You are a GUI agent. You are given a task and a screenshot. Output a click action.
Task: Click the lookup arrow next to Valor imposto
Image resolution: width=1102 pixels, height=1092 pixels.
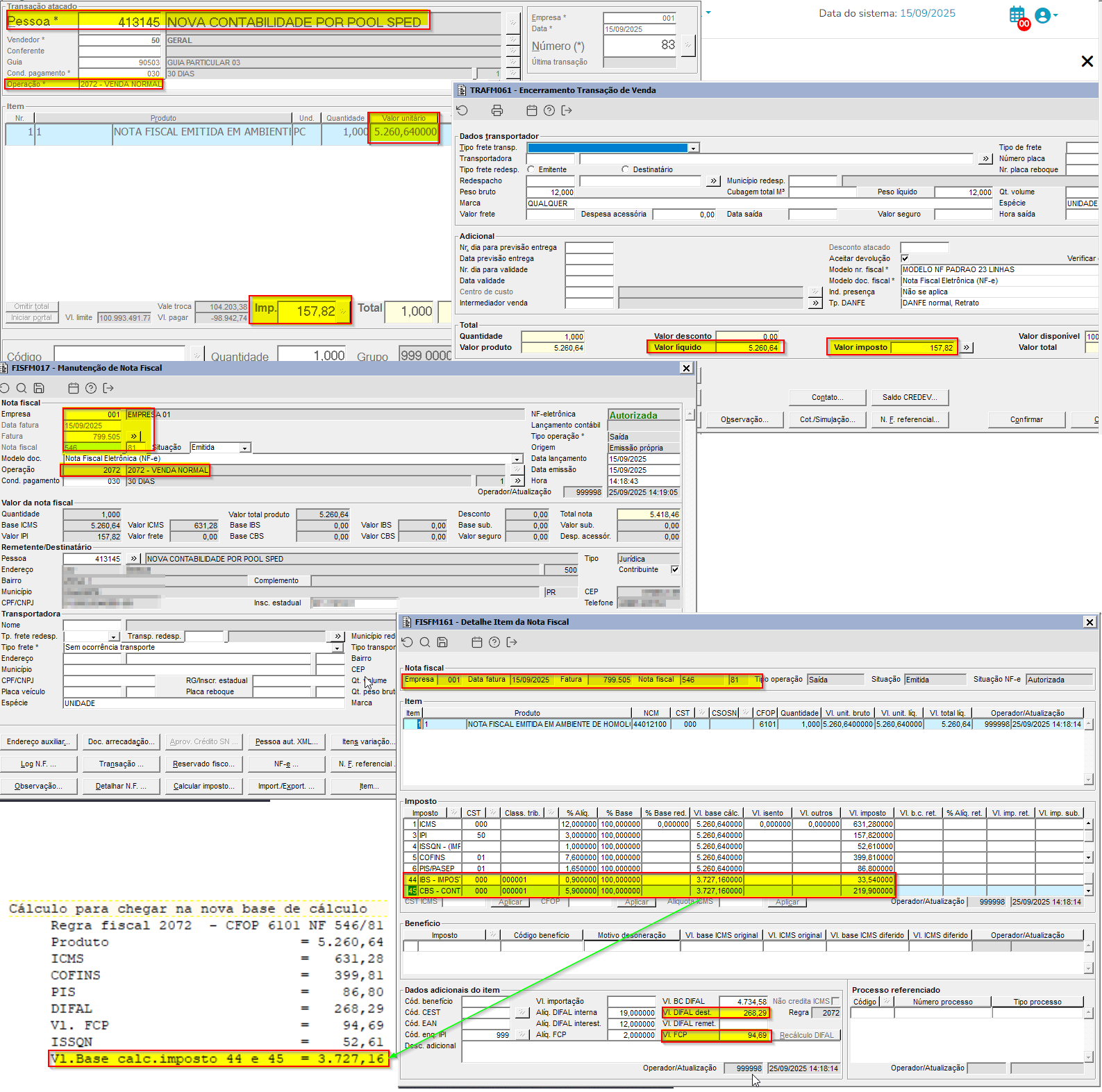[966, 347]
